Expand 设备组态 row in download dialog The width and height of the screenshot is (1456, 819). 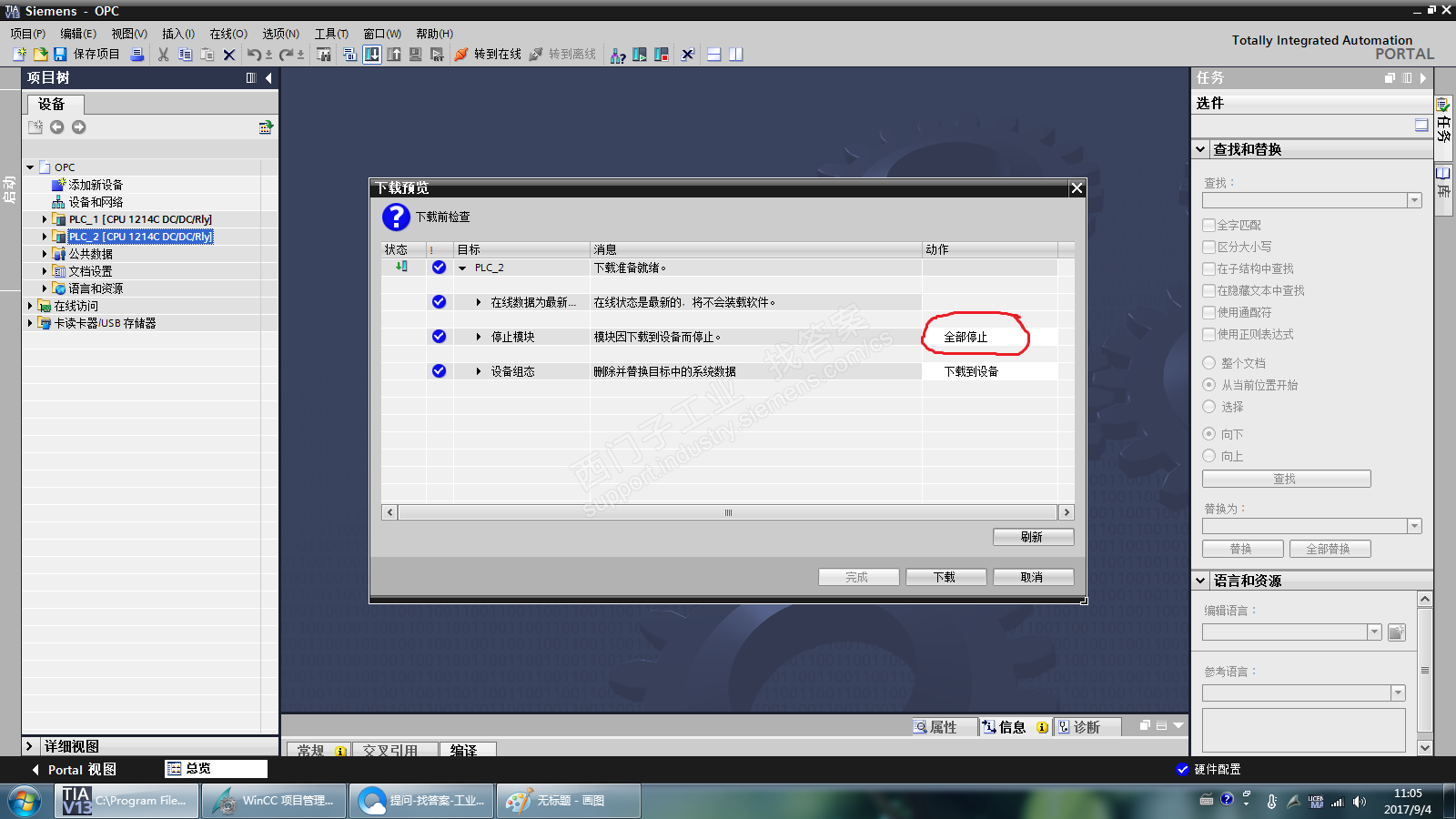479,371
